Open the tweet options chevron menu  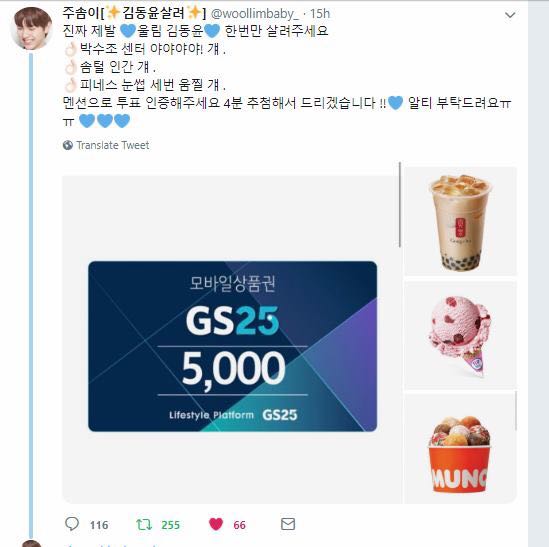[x=510, y=15]
